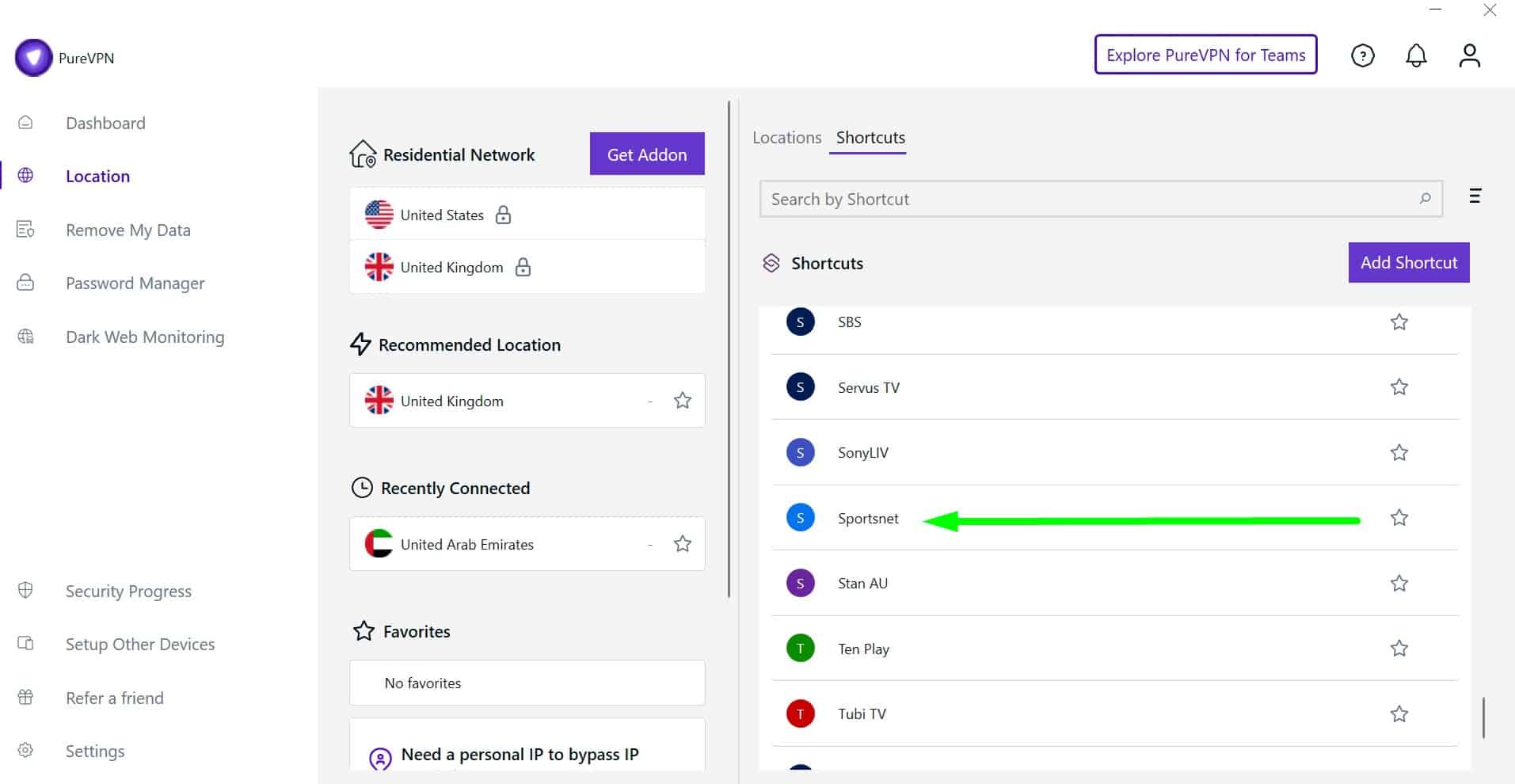Close the PureVPN window

[1490, 10]
